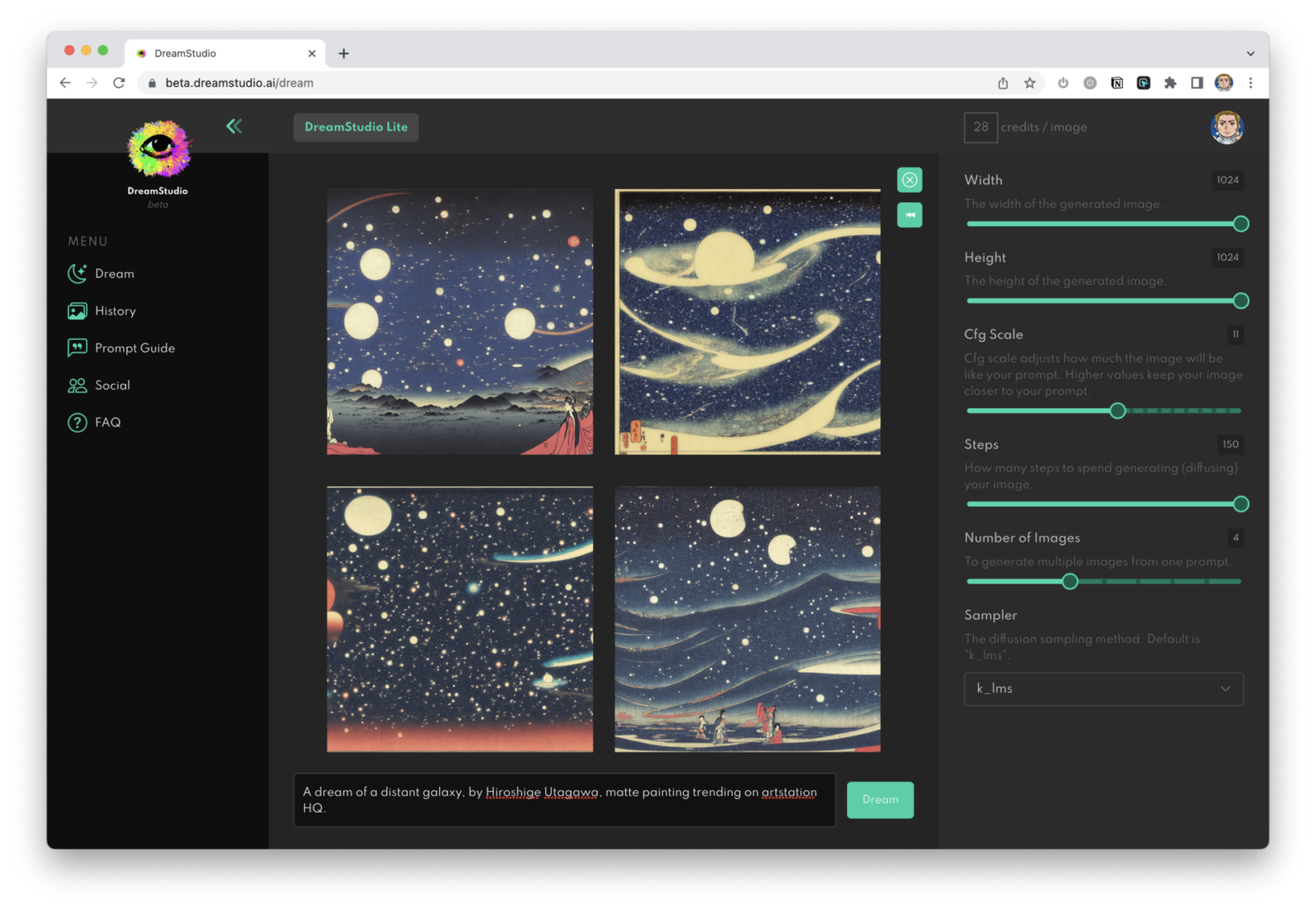Click the Social people icon
The width and height of the screenshot is (1316, 911).
point(77,385)
